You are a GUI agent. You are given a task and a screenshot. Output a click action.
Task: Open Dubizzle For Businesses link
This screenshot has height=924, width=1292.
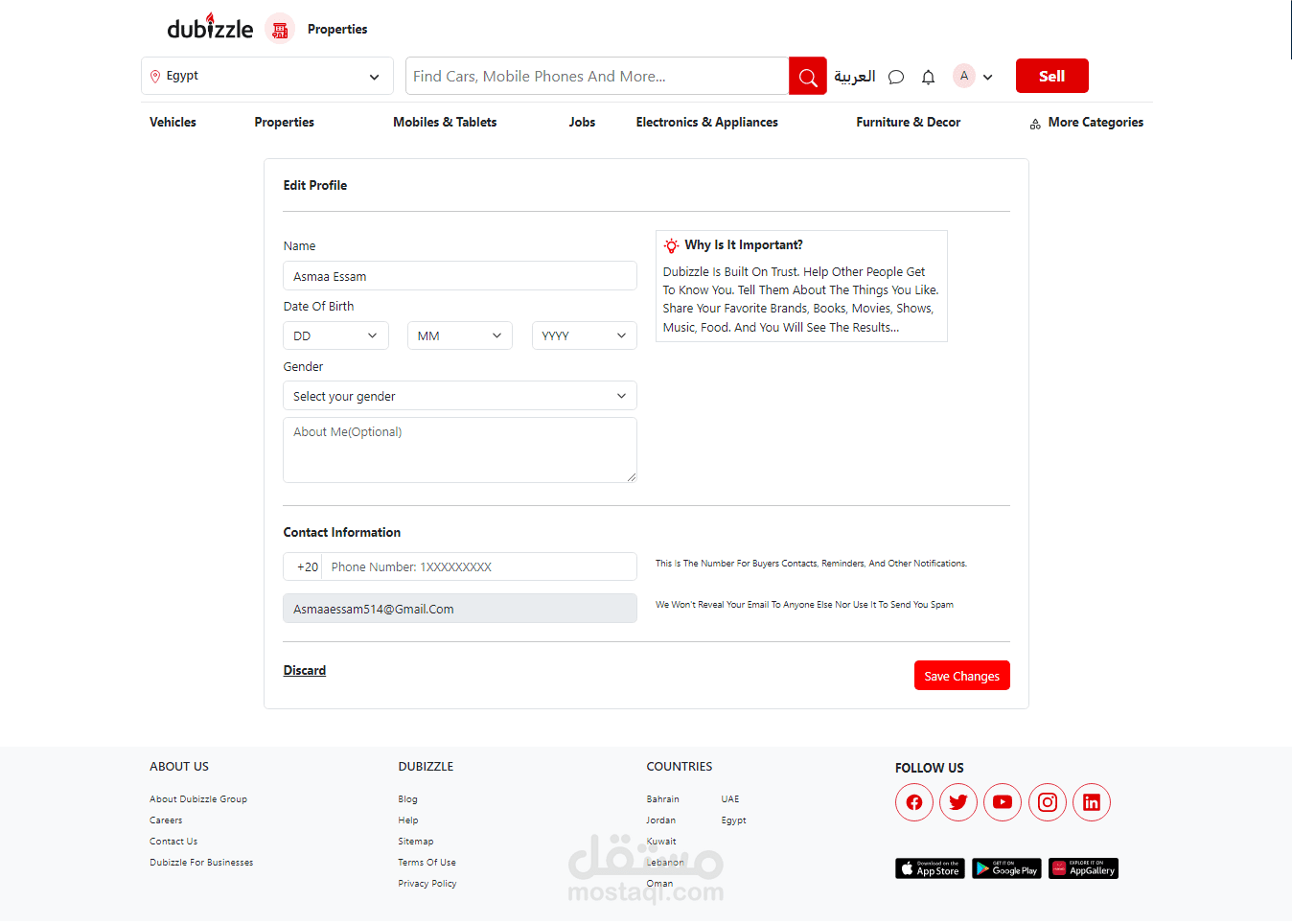click(201, 863)
